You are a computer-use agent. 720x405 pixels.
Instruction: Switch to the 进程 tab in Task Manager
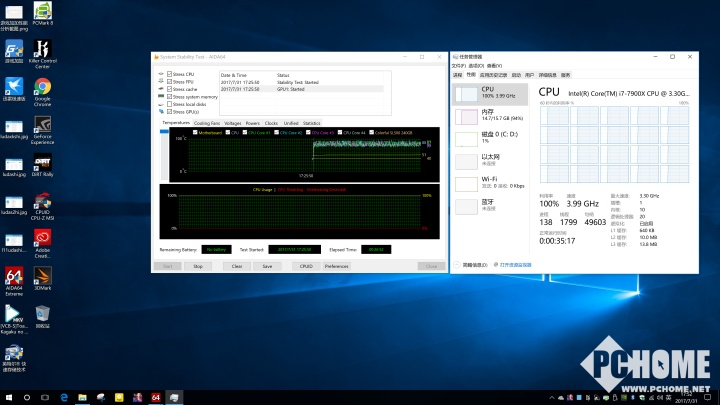[457, 75]
